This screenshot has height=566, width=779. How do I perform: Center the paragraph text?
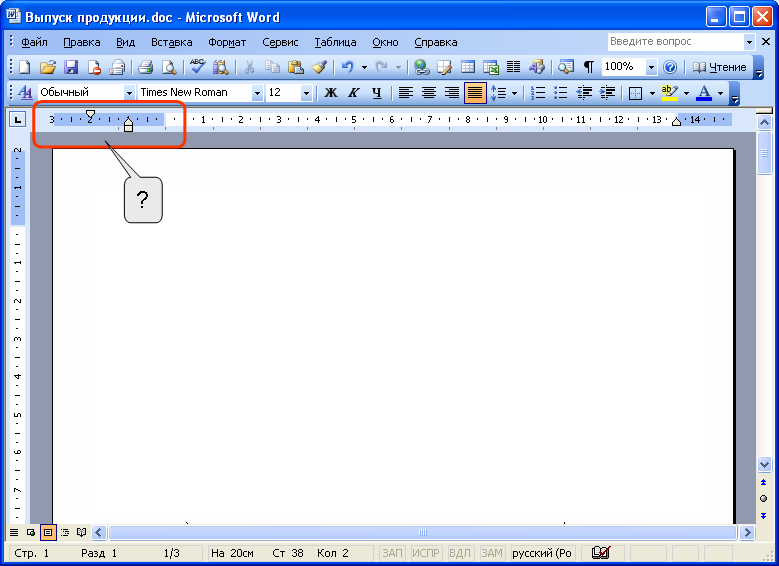click(429, 92)
